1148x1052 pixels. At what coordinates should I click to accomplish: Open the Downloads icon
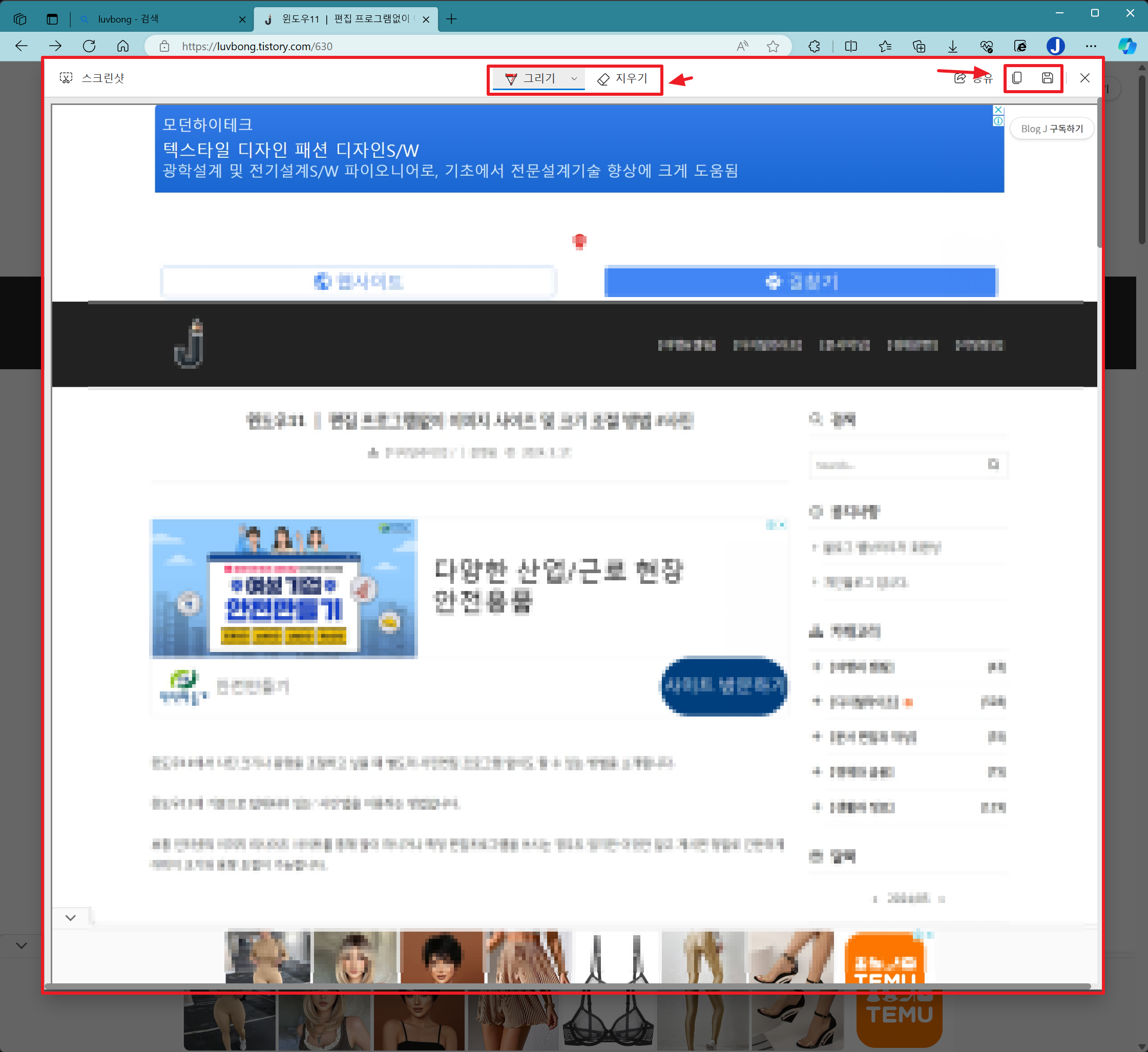pos(952,46)
